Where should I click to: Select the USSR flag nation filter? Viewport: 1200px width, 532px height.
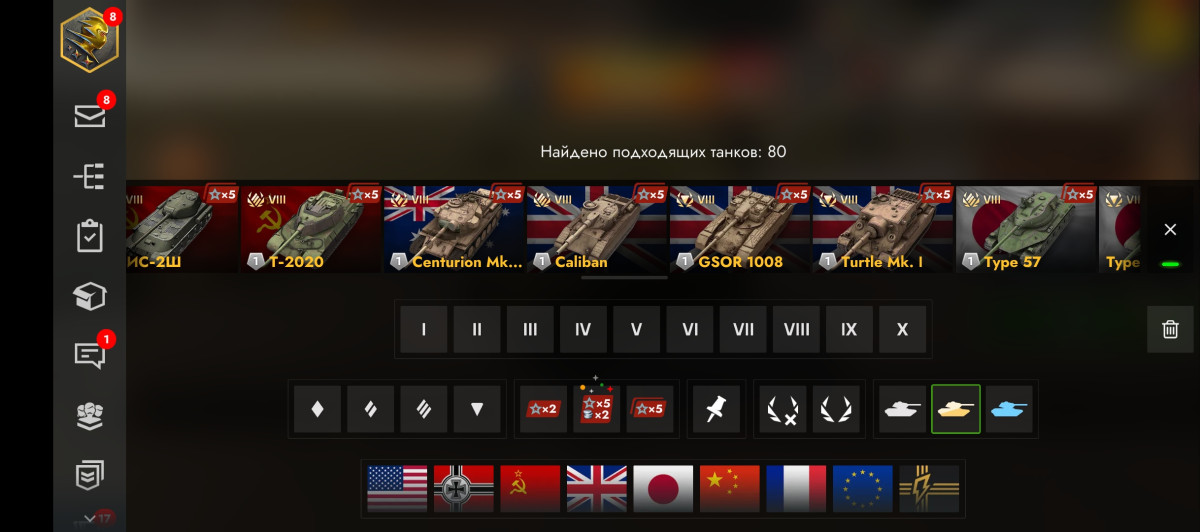[x=530, y=488]
